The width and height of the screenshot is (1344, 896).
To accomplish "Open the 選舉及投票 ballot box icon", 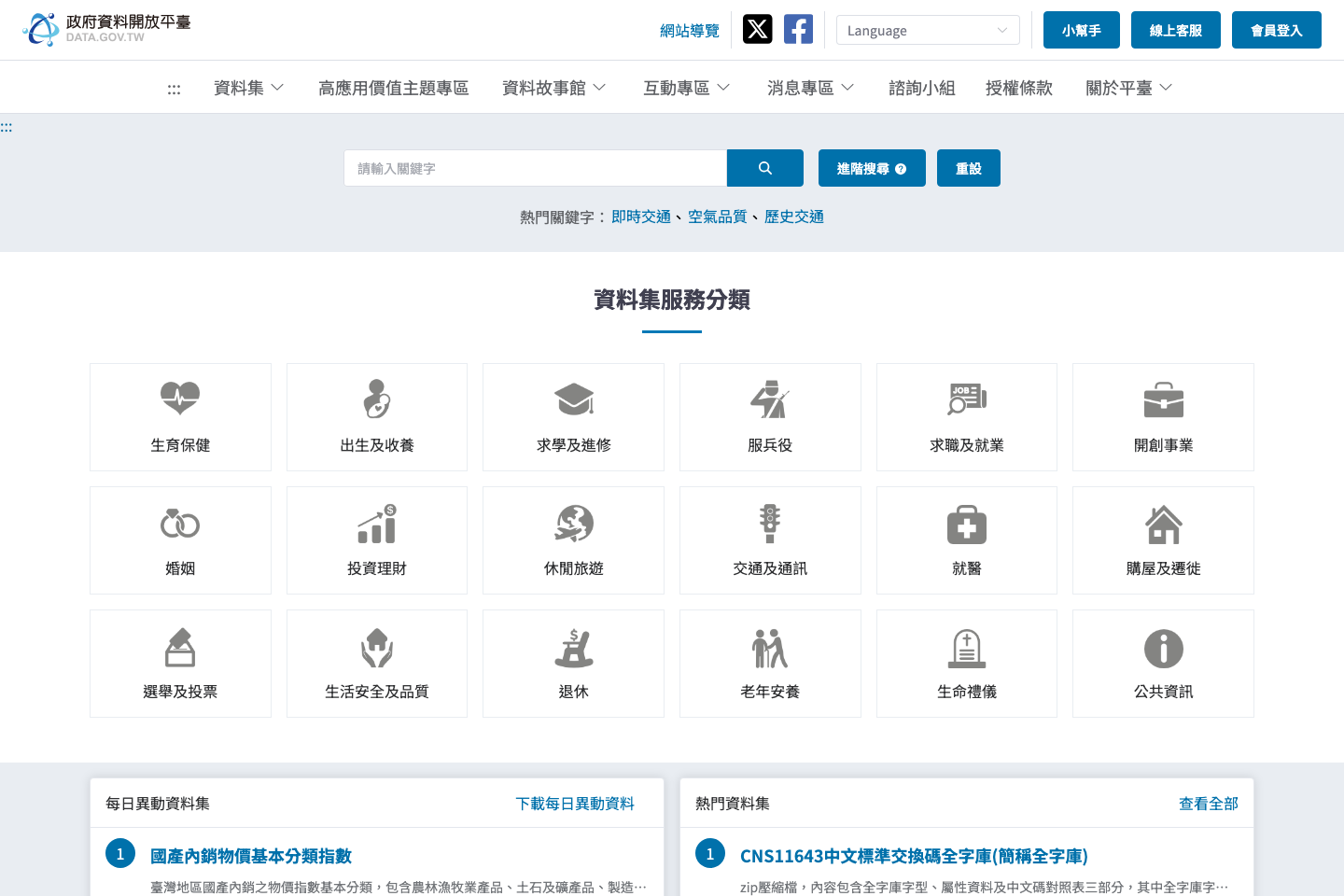I will coord(180,646).
